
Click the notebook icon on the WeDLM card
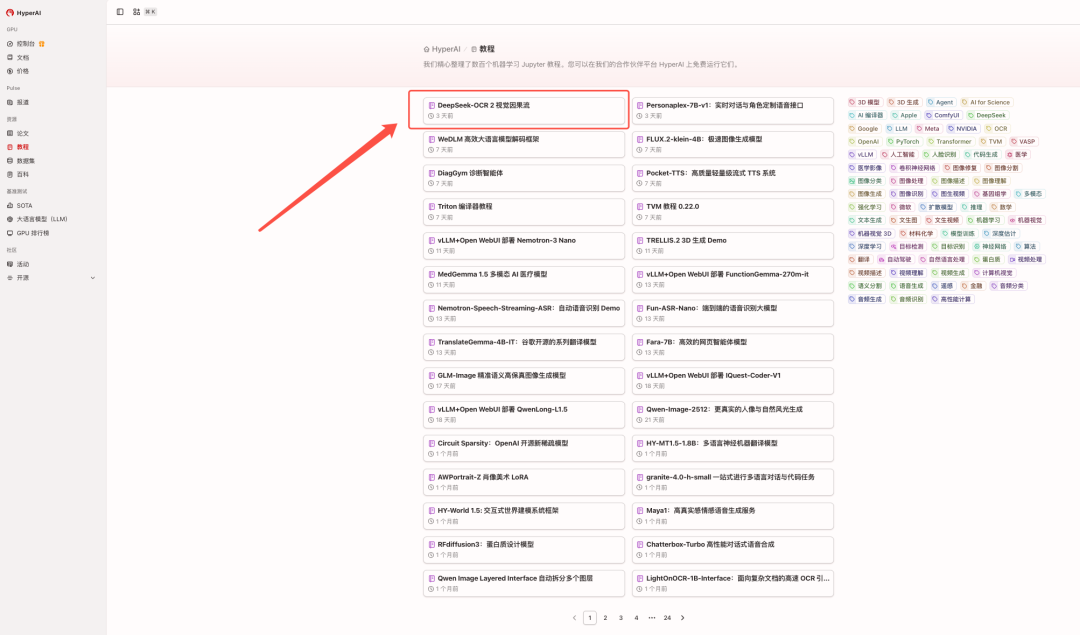(x=431, y=139)
